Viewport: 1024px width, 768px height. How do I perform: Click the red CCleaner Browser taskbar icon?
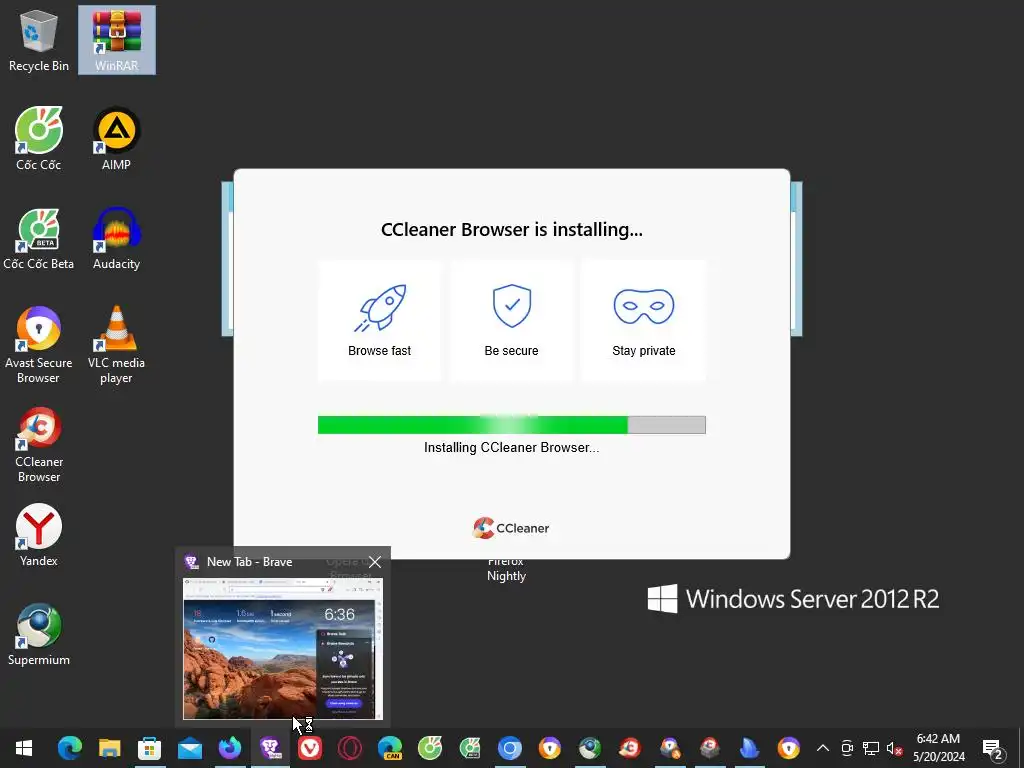click(x=630, y=748)
